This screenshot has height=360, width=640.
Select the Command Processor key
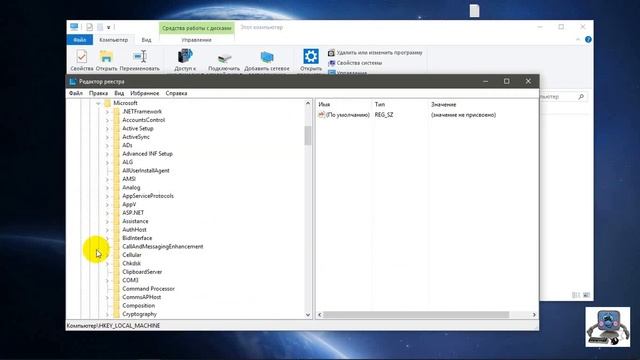pyautogui.click(x=148, y=289)
